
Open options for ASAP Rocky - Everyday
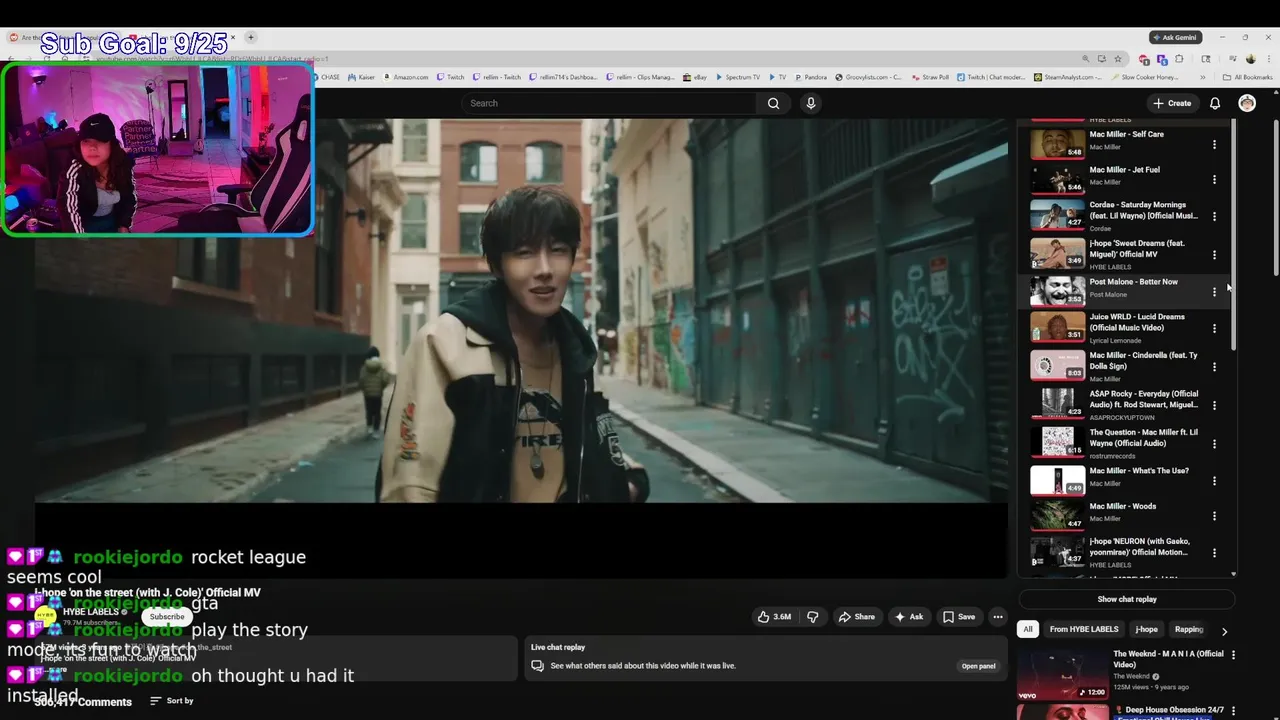pyautogui.click(x=1214, y=405)
